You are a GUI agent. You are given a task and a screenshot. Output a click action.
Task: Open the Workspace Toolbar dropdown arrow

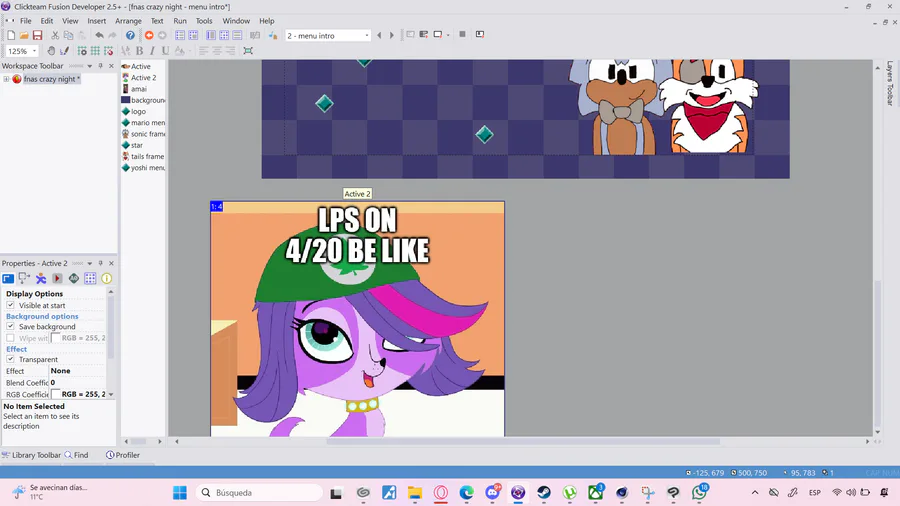pos(90,66)
